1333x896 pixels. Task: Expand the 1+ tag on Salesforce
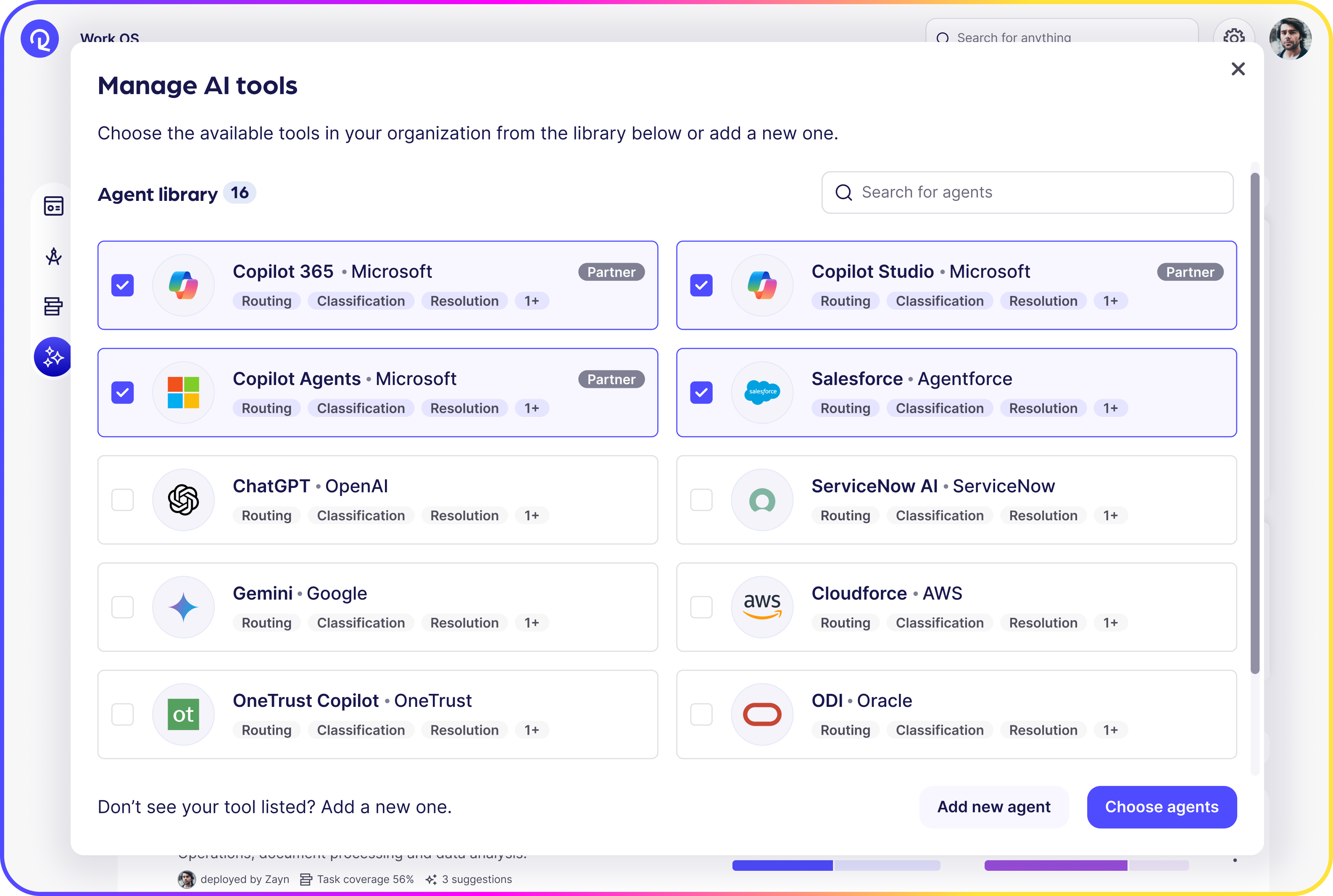[x=1111, y=408]
